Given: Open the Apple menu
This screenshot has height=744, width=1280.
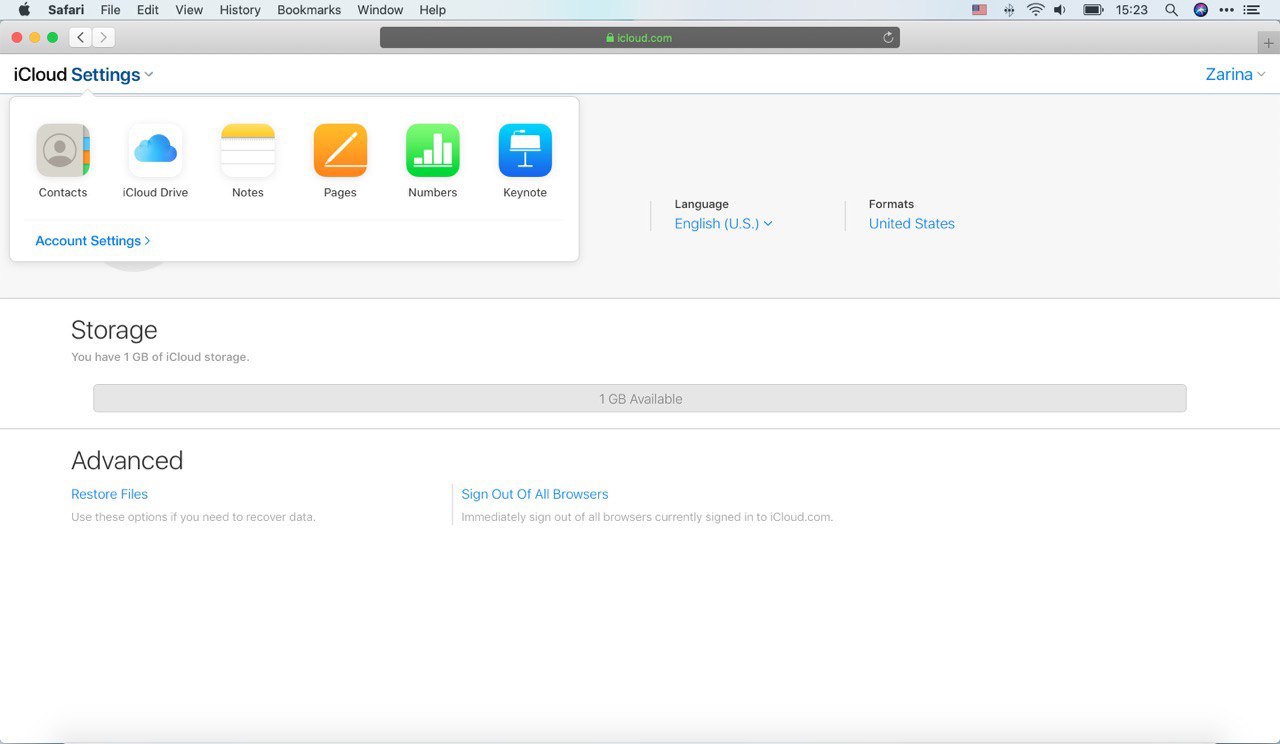Looking at the screenshot, I should click(x=24, y=10).
